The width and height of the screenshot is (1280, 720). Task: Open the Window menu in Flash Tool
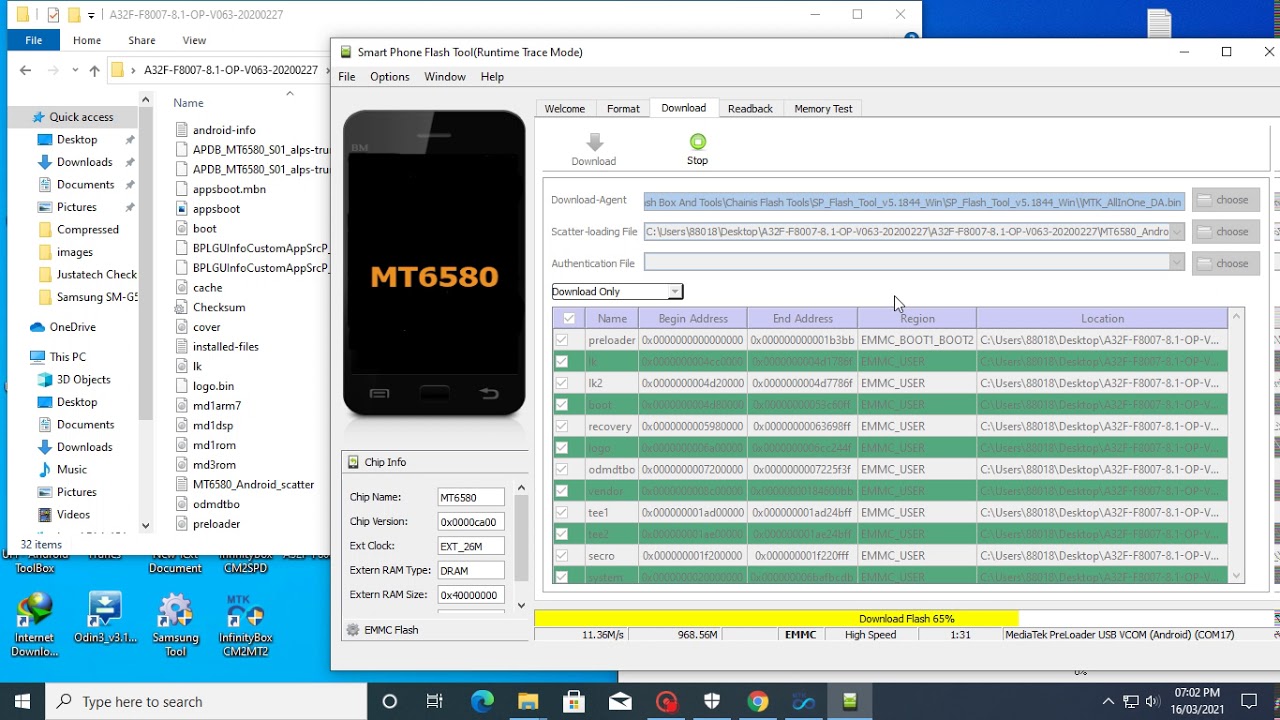coord(445,77)
